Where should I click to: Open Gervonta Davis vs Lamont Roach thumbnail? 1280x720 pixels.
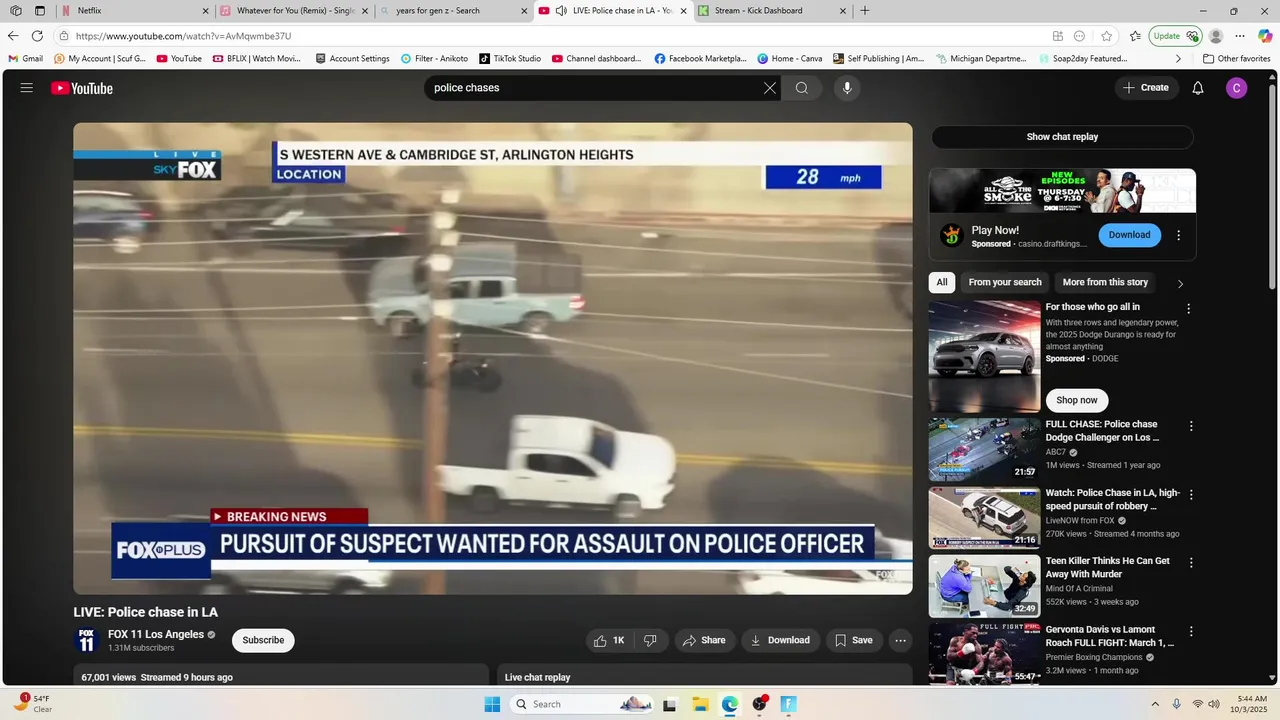point(984,654)
